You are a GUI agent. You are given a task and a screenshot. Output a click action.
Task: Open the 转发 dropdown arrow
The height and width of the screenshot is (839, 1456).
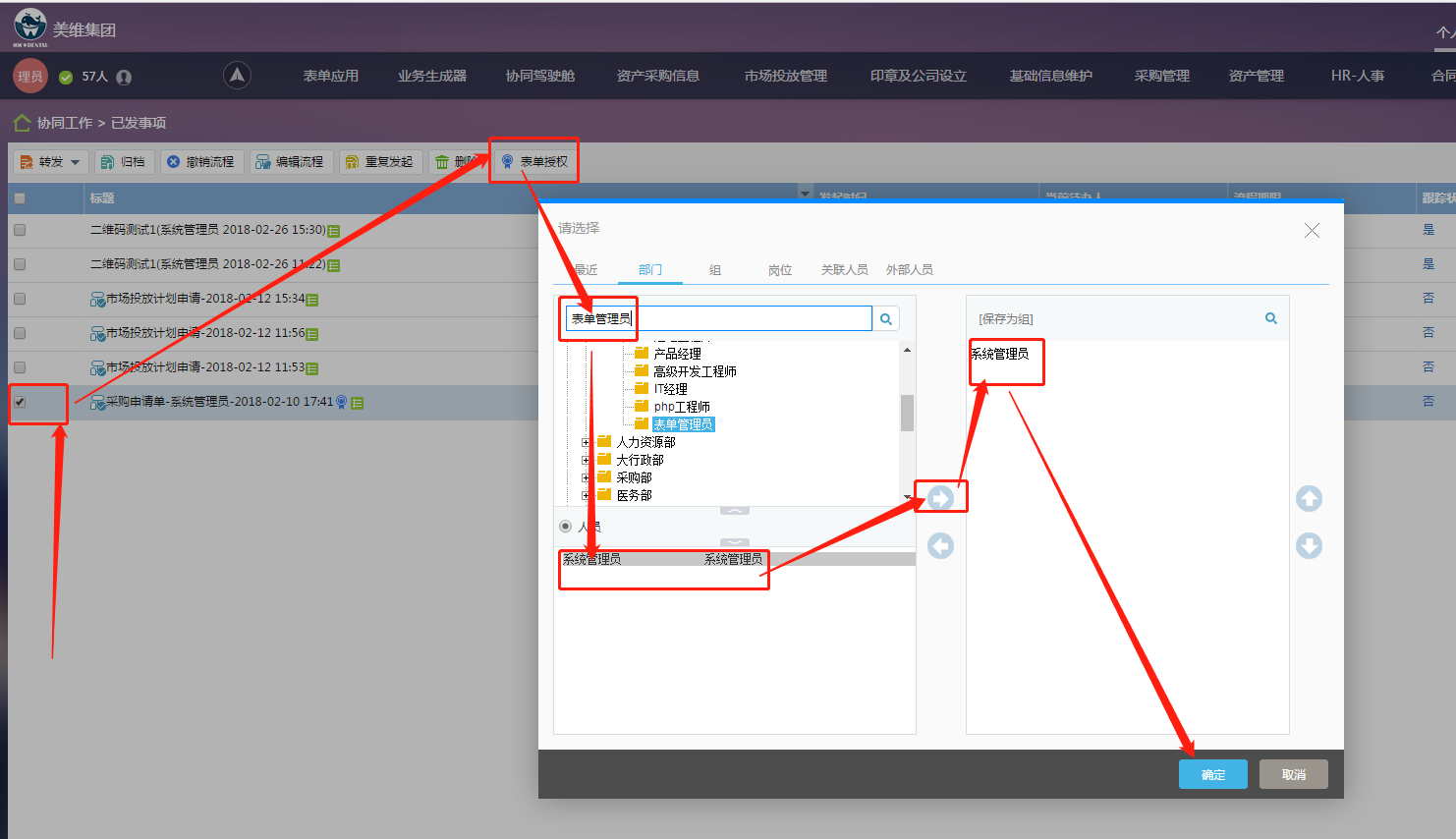coord(76,162)
